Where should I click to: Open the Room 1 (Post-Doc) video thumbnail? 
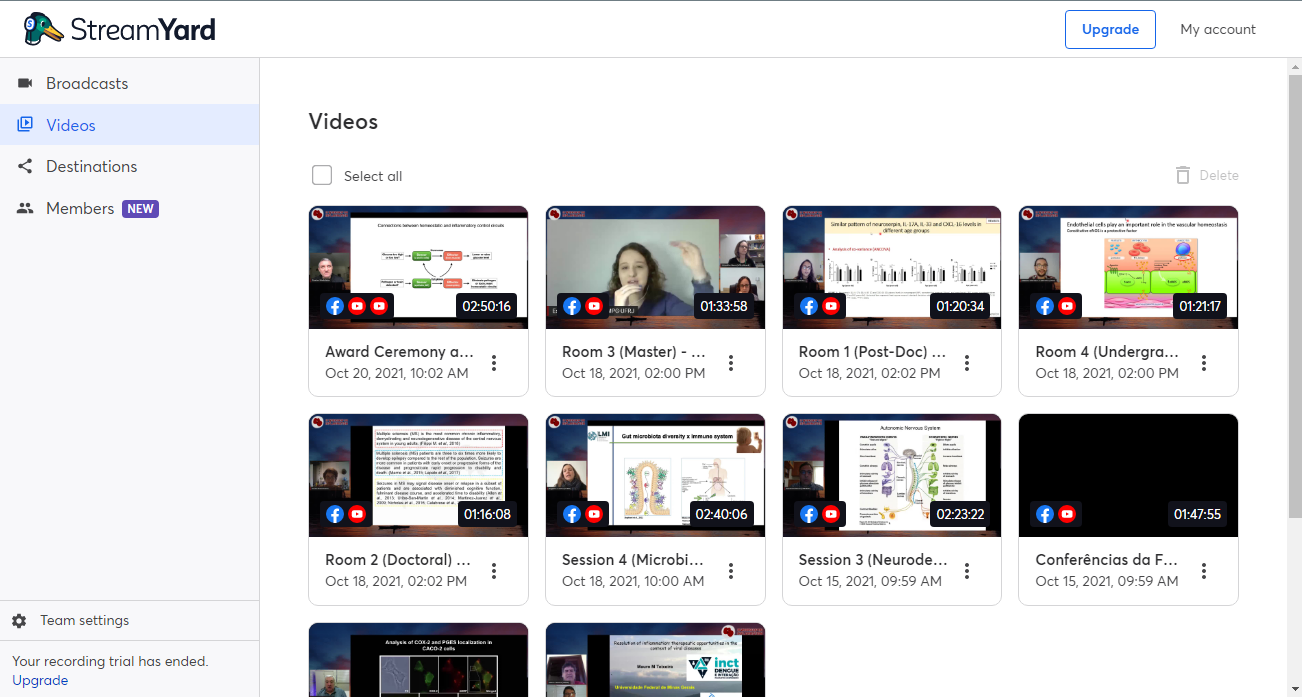[x=892, y=267]
